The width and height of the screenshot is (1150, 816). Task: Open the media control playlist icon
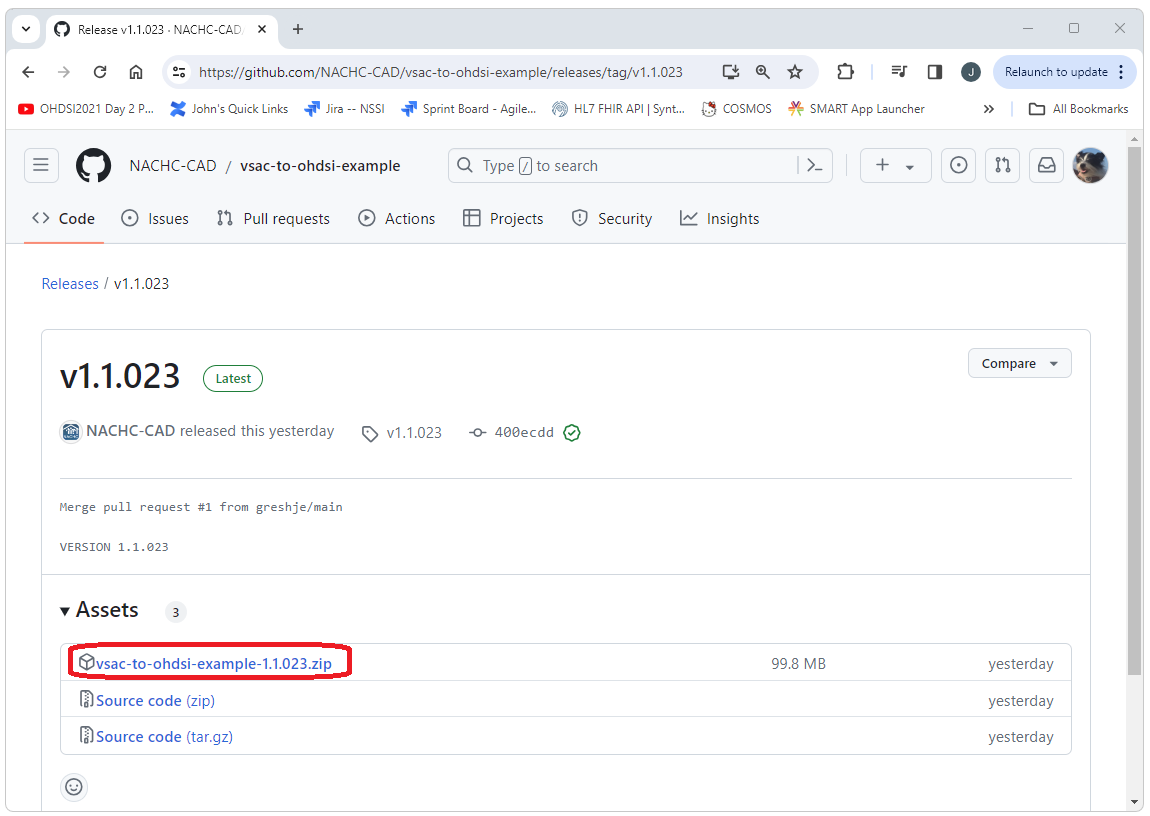coord(899,72)
